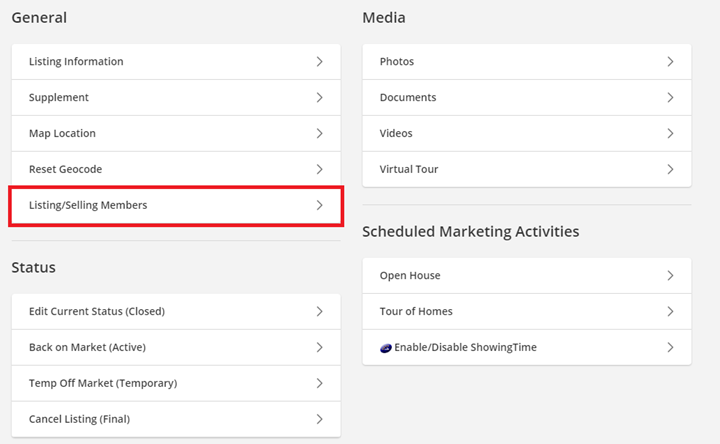Click the chevron on Supplement row
This screenshot has height=444, width=720.
[x=320, y=97]
